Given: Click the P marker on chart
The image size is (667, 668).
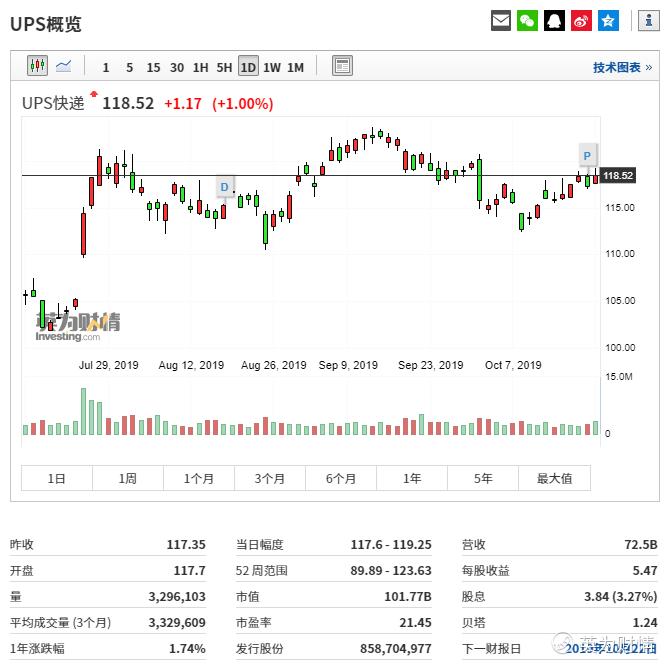Looking at the screenshot, I should click(x=587, y=156).
